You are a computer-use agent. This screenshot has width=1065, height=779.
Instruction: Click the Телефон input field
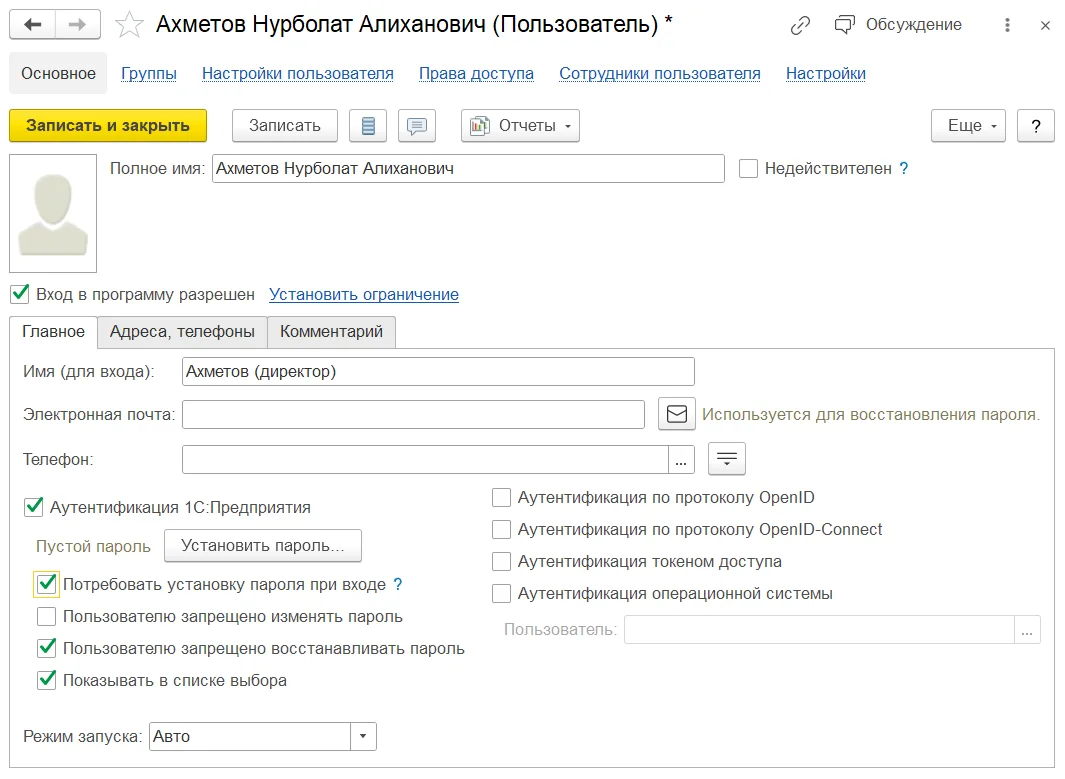[426, 460]
